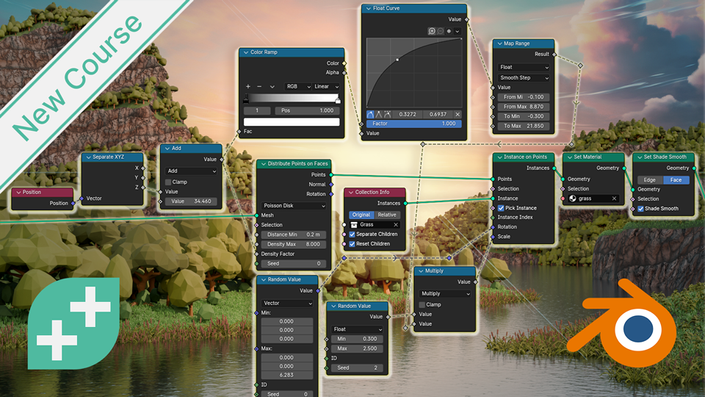
Task: Click zoom in icon on Float Curve
Action: [x=432, y=31]
